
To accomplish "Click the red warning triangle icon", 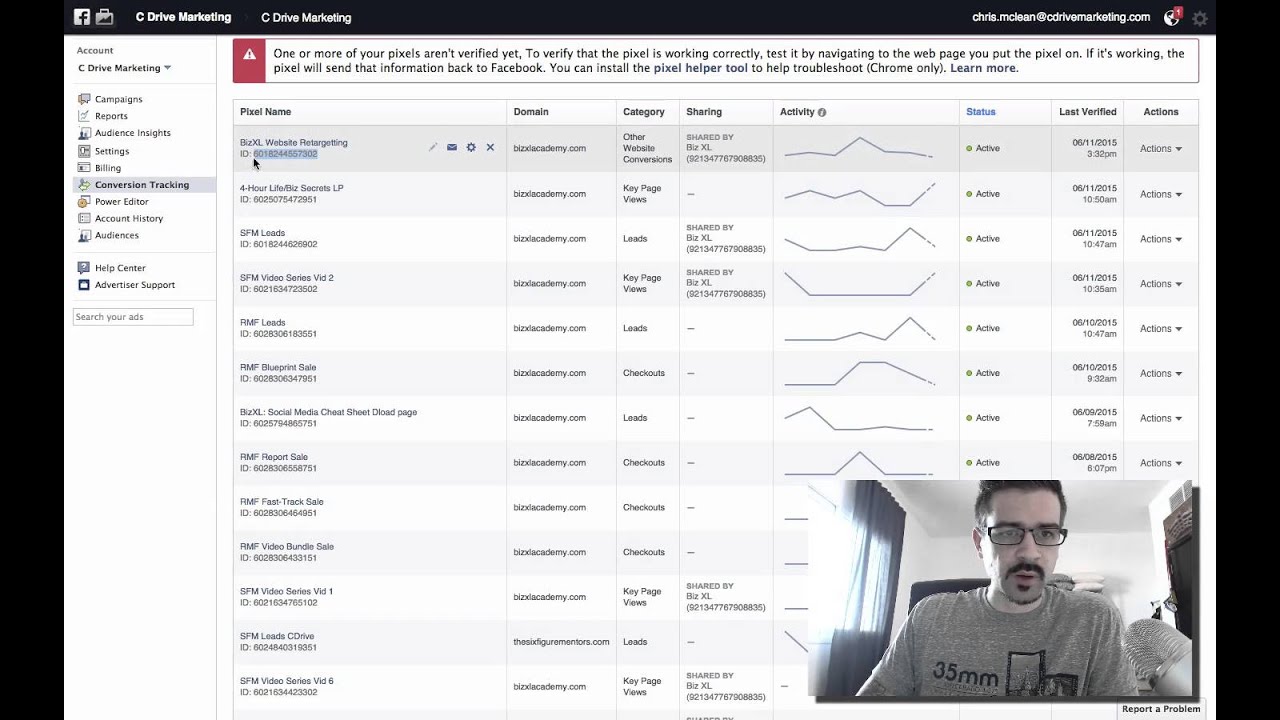I will coord(249,55).
